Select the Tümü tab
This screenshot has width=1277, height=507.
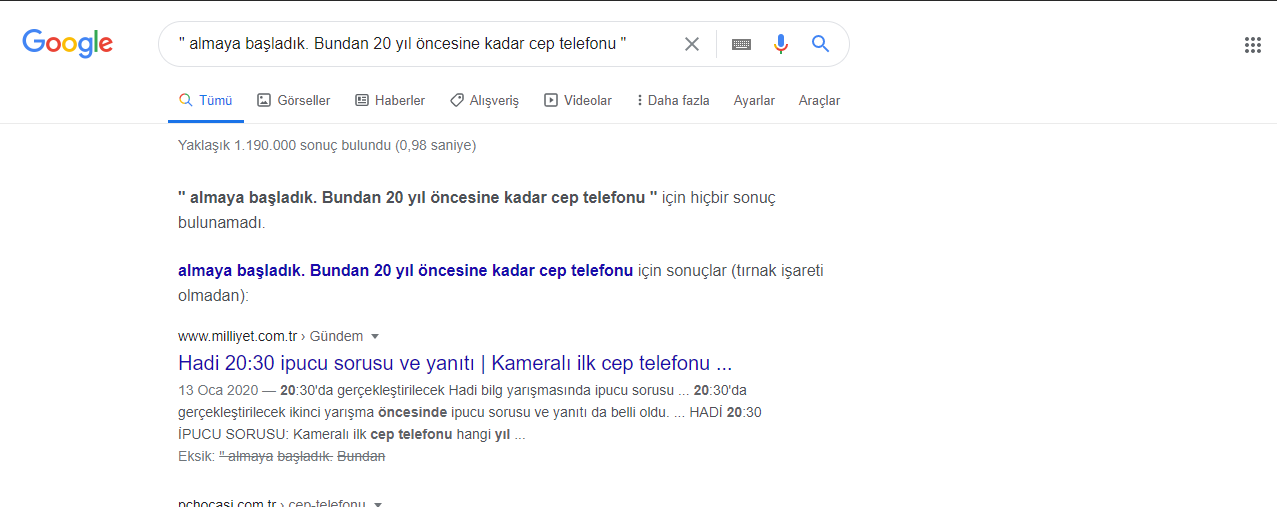(x=206, y=101)
